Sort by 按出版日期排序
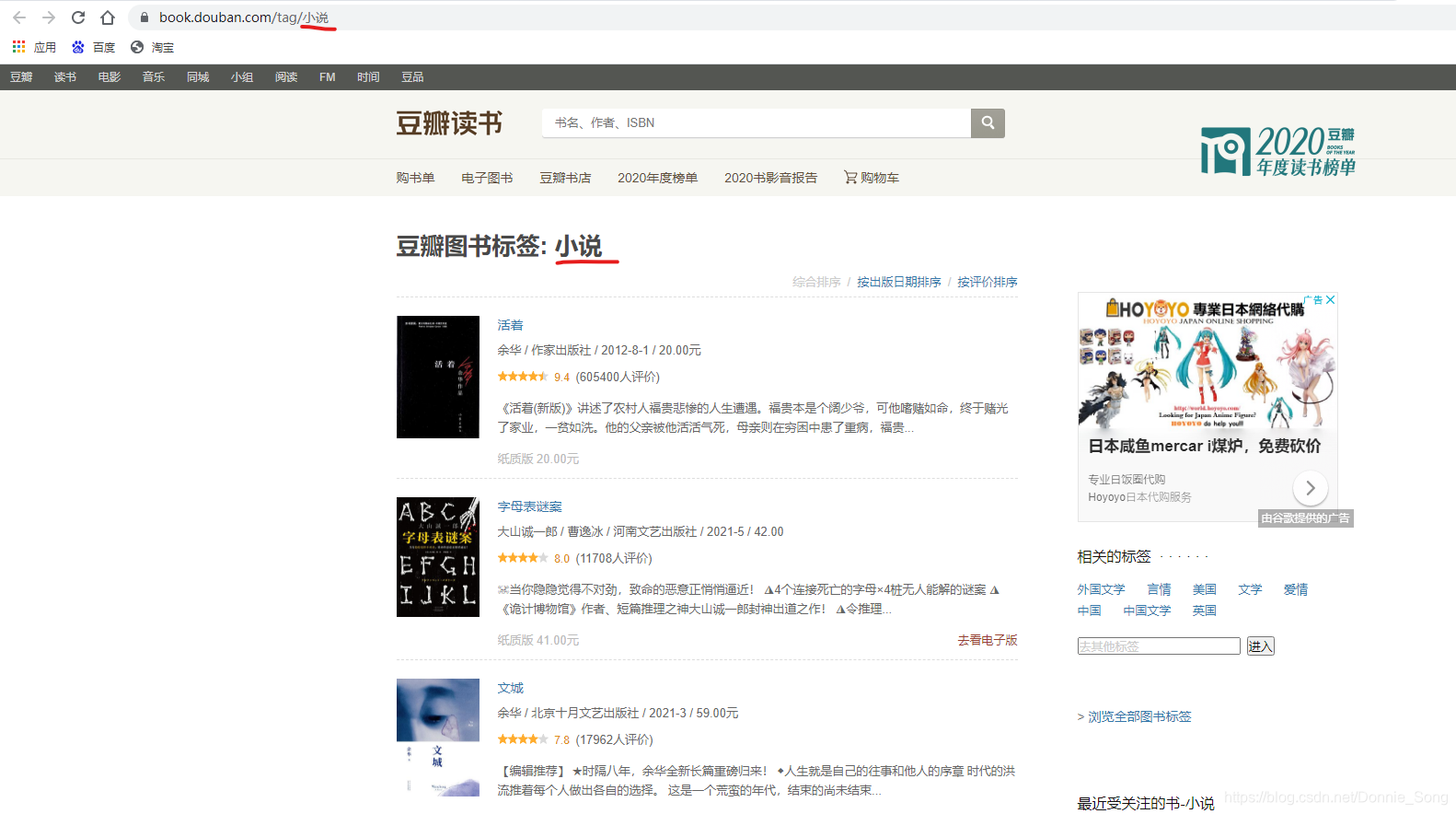 [x=899, y=282]
